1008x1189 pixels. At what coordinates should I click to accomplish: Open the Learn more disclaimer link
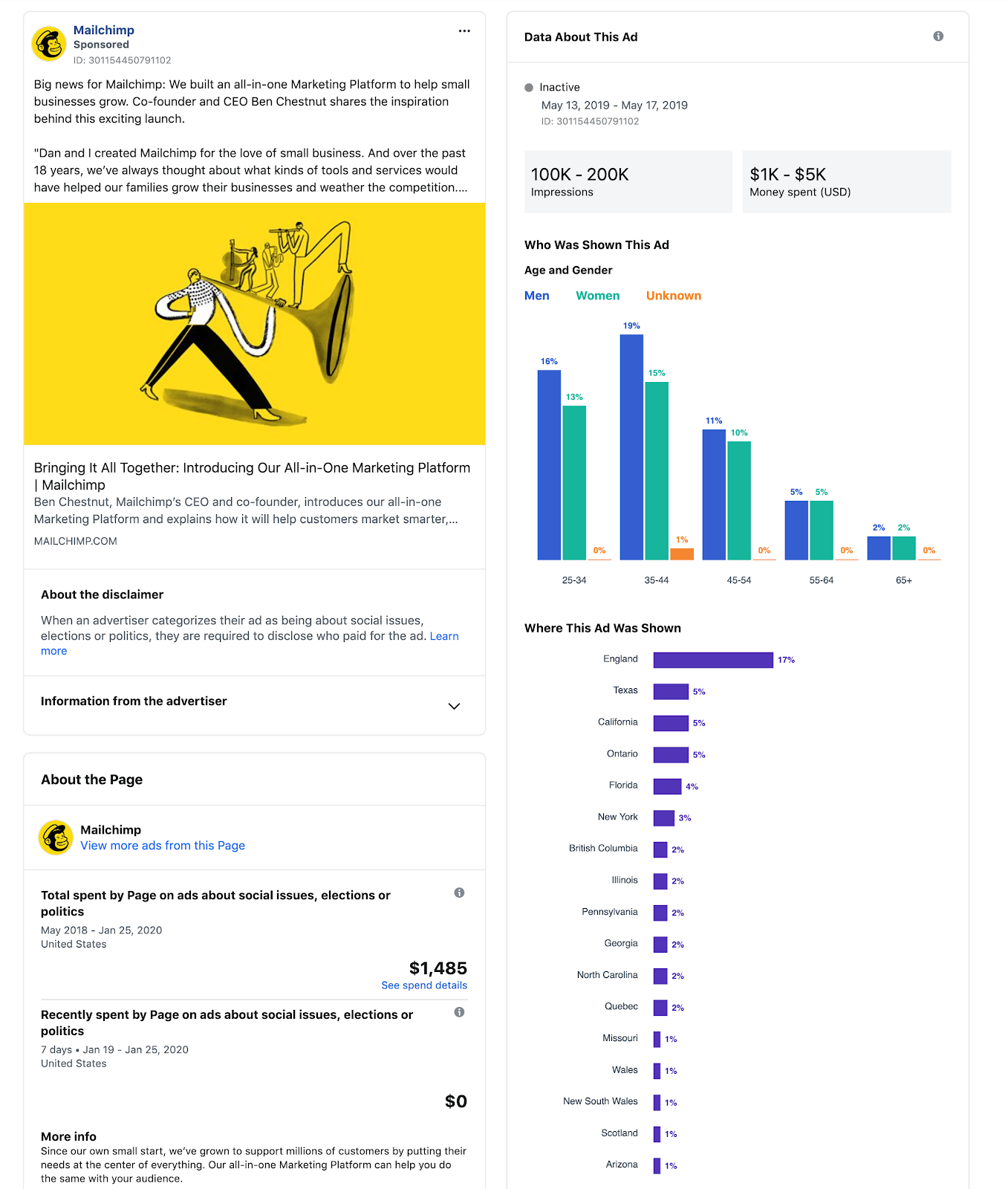click(444, 636)
